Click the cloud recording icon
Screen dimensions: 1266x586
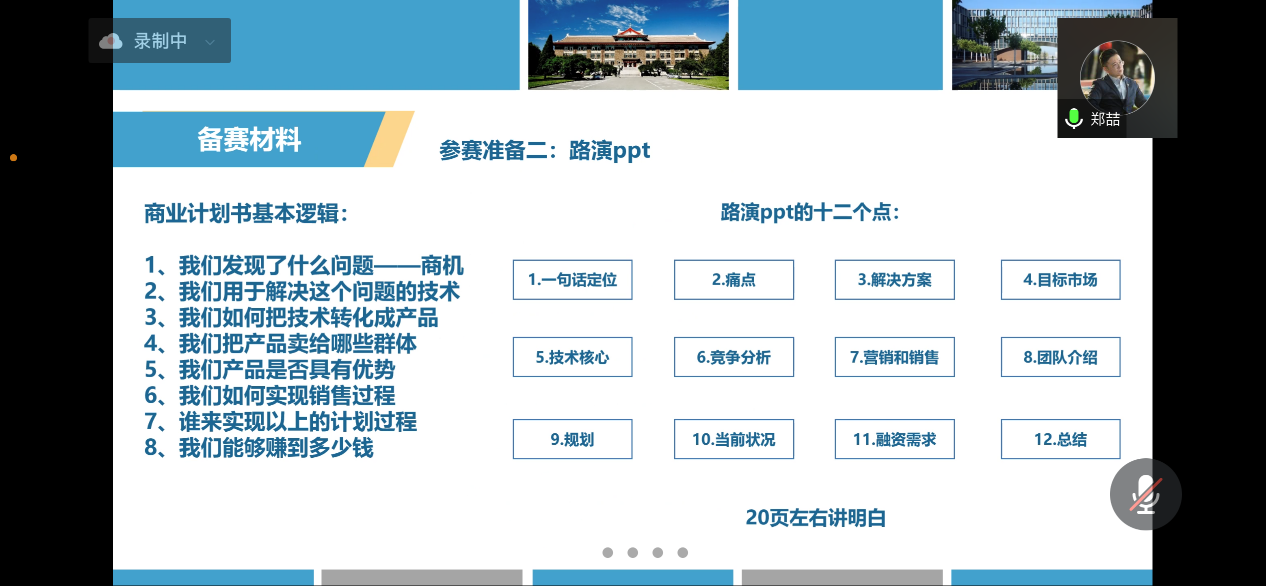(111, 41)
